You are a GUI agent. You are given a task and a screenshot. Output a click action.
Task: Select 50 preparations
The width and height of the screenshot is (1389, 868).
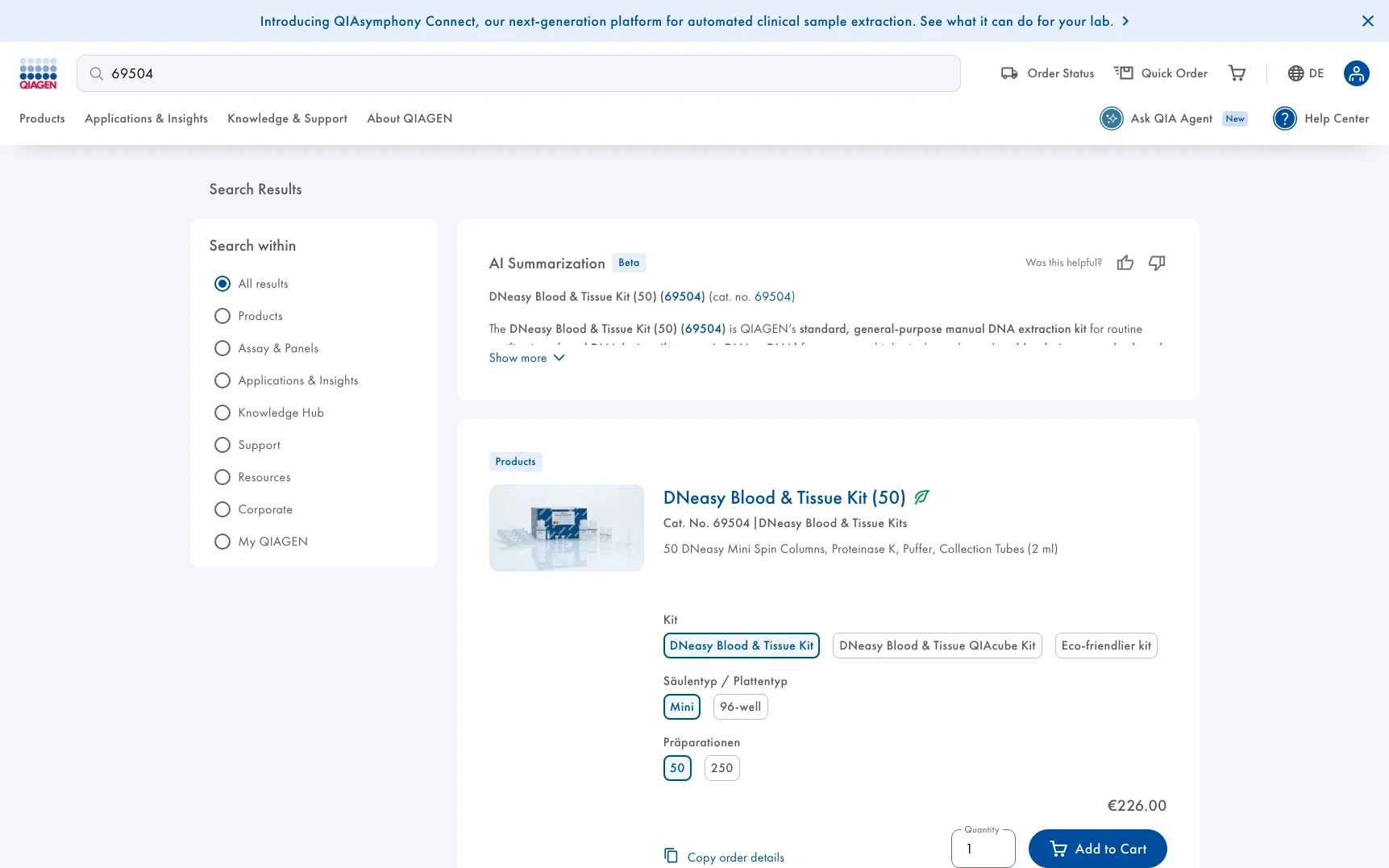[x=677, y=768]
